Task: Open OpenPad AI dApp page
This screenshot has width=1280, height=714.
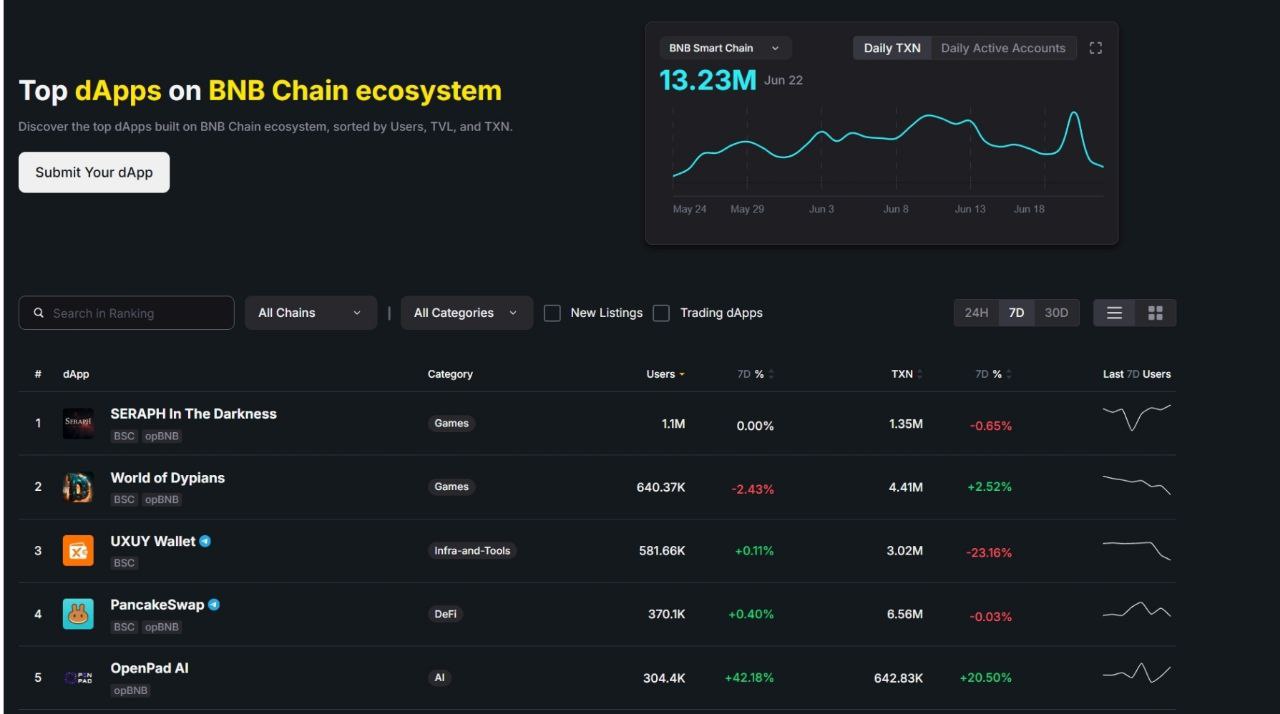Action: pyautogui.click(x=149, y=668)
